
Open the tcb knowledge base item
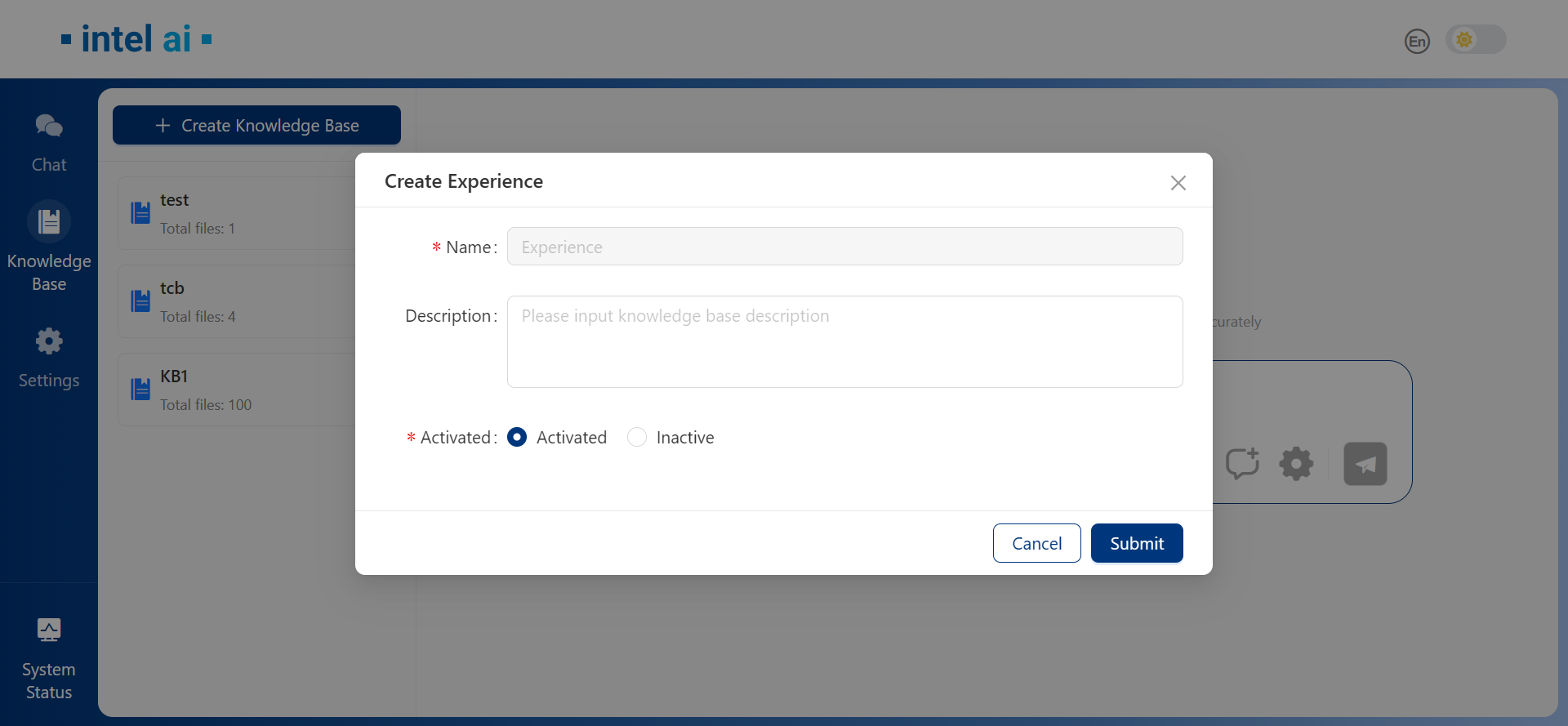(237, 302)
